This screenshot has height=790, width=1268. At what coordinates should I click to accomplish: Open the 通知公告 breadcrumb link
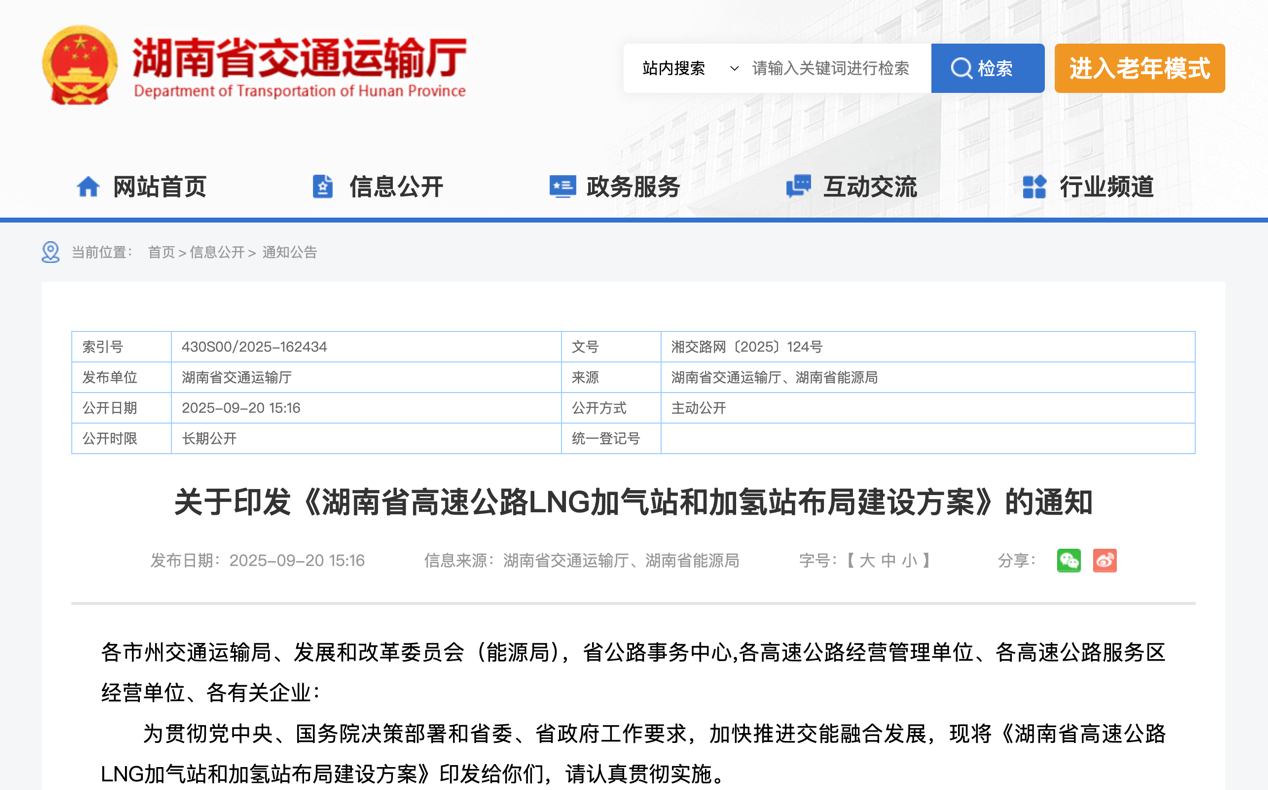click(291, 251)
